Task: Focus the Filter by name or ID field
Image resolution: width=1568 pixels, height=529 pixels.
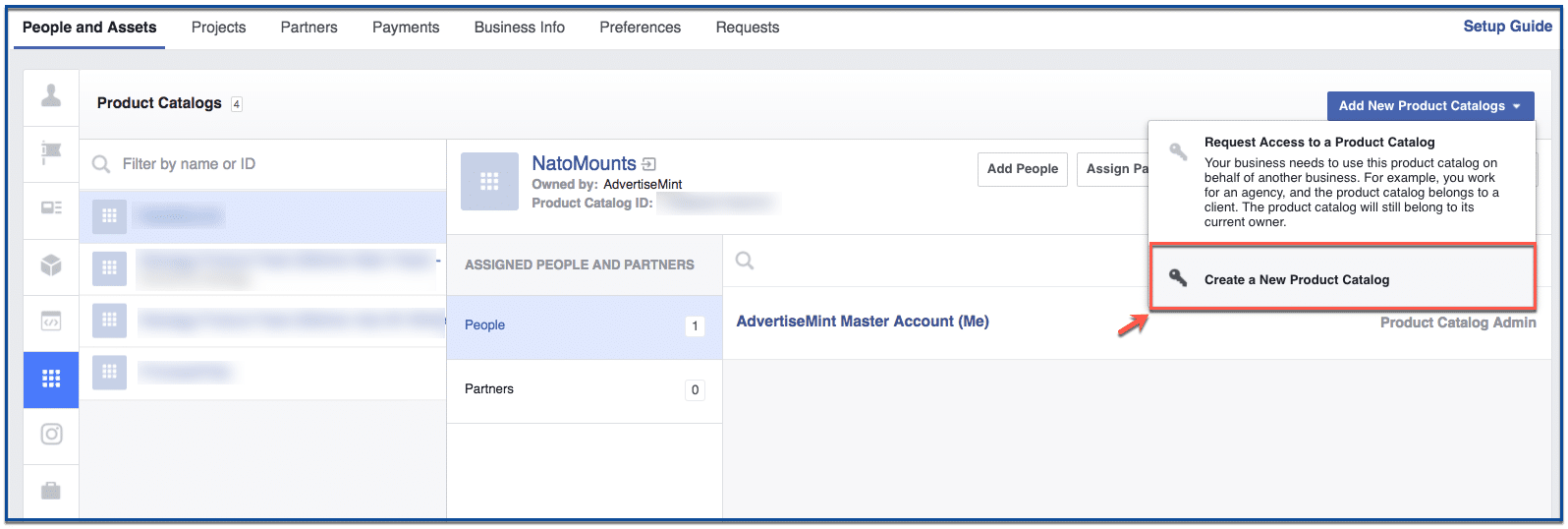Action: click(263, 164)
